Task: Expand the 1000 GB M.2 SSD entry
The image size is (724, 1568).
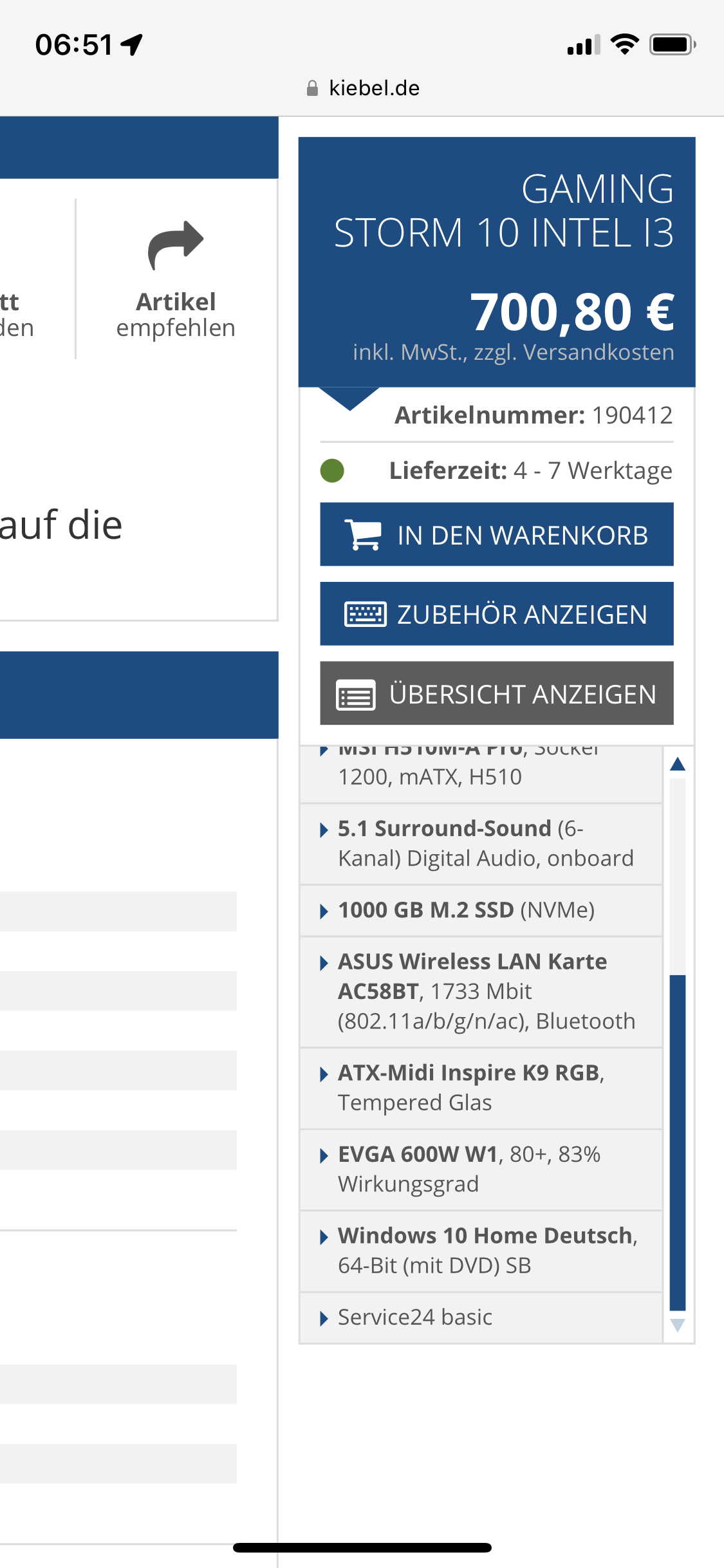Action: [481, 910]
